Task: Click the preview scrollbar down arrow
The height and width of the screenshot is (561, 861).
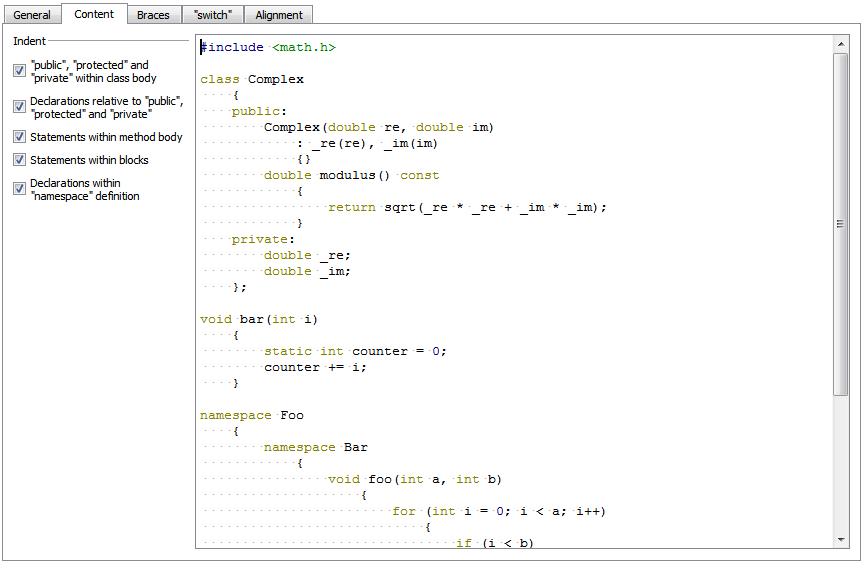Action: click(841, 540)
